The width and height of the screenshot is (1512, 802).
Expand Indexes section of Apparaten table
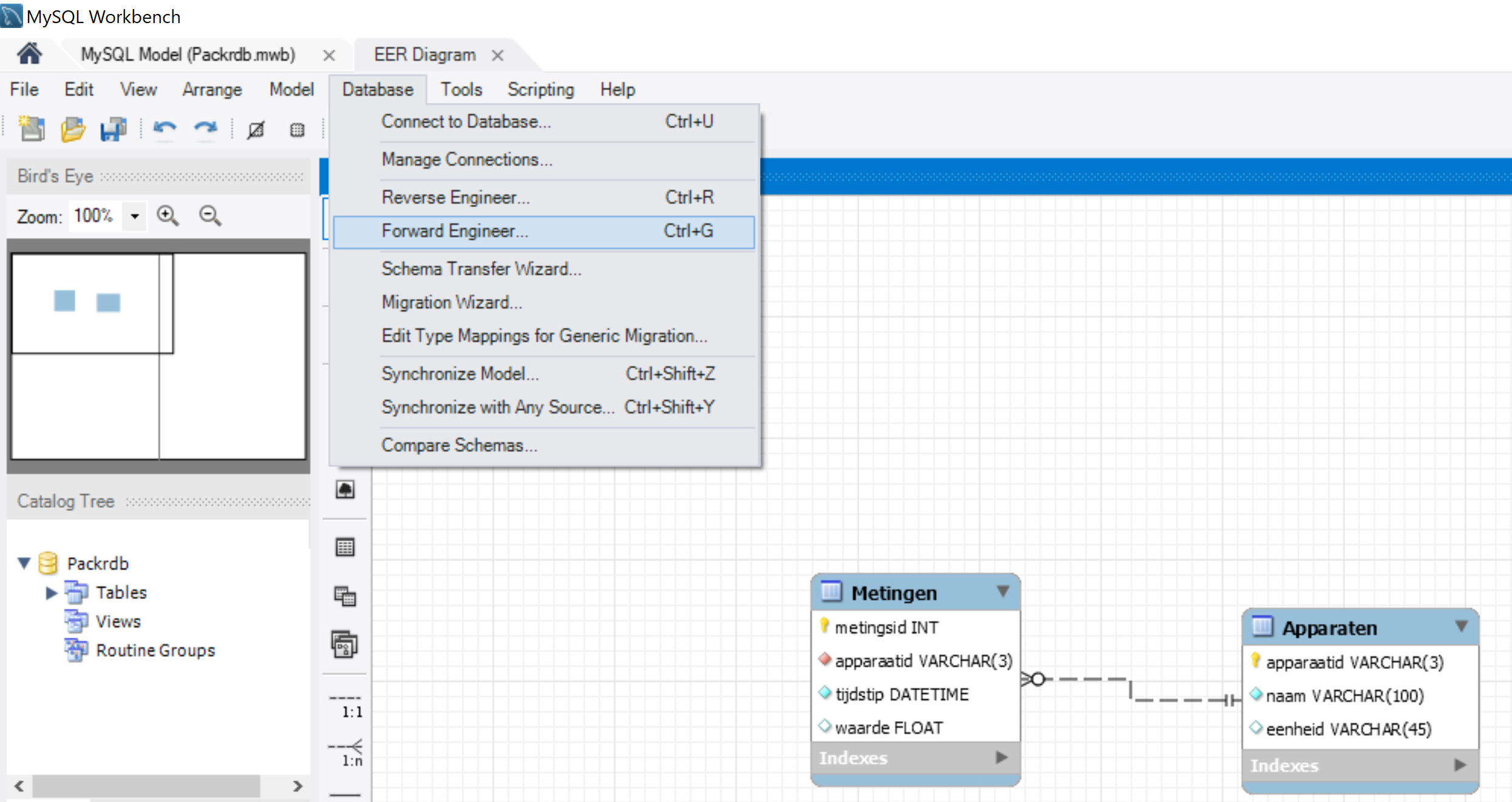coord(1460,764)
